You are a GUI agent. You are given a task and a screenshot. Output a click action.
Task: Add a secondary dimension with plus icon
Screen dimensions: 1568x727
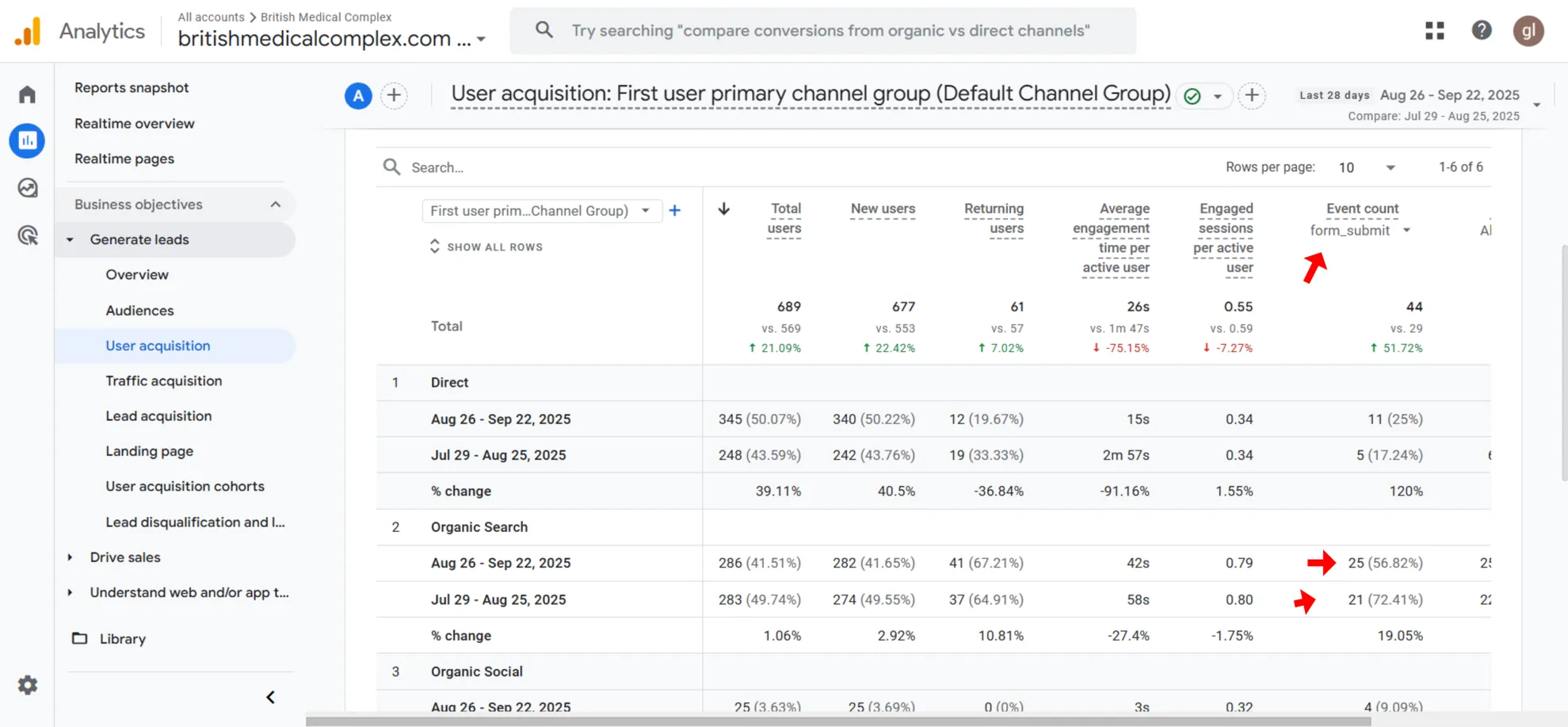674,211
